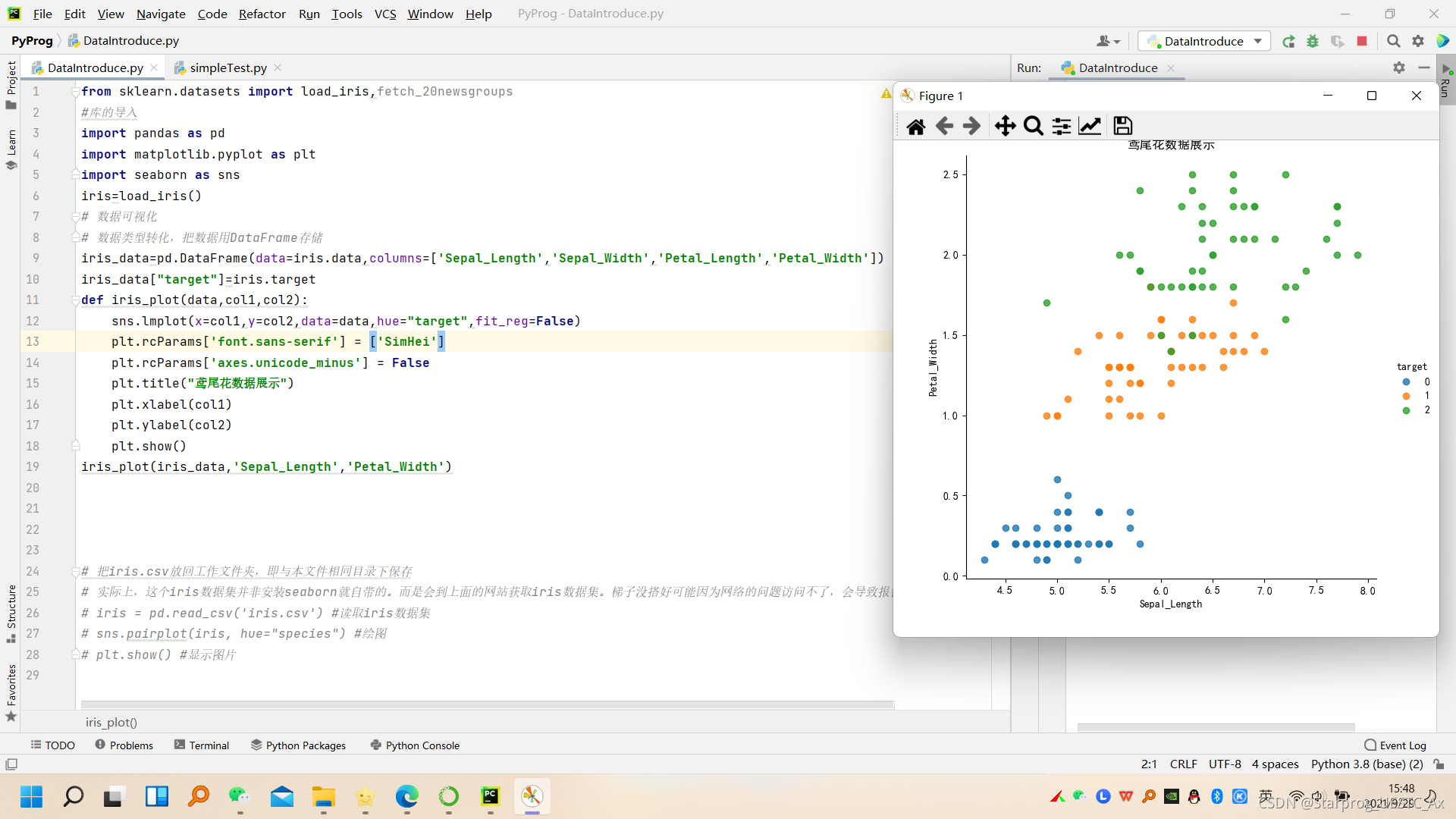The height and width of the screenshot is (819, 1456).
Task: Open Edit axis and curve parameters icon
Action: coord(1090,126)
